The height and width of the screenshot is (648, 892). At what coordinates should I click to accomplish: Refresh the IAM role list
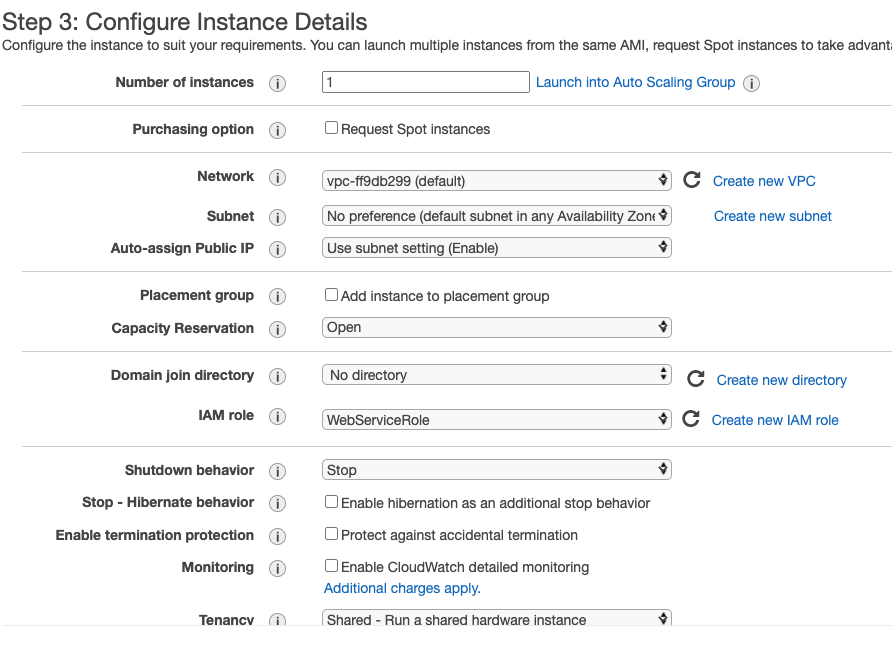point(691,419)
